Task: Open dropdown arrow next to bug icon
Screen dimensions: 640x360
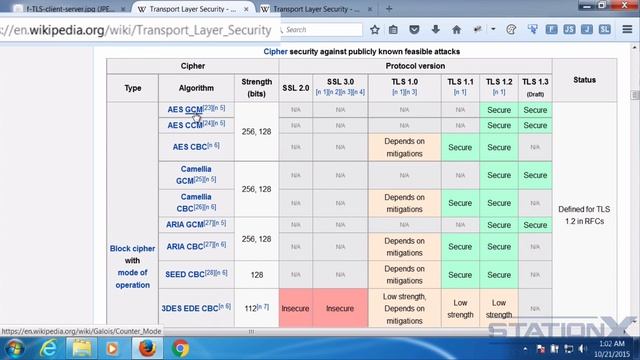Action: click(493, 29)
